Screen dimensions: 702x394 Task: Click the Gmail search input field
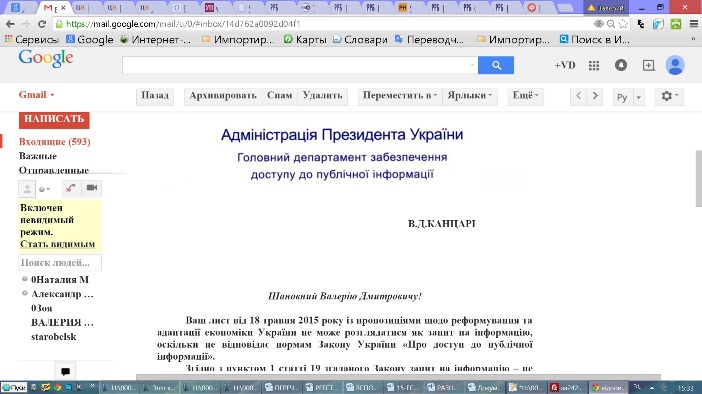[300, 65]
